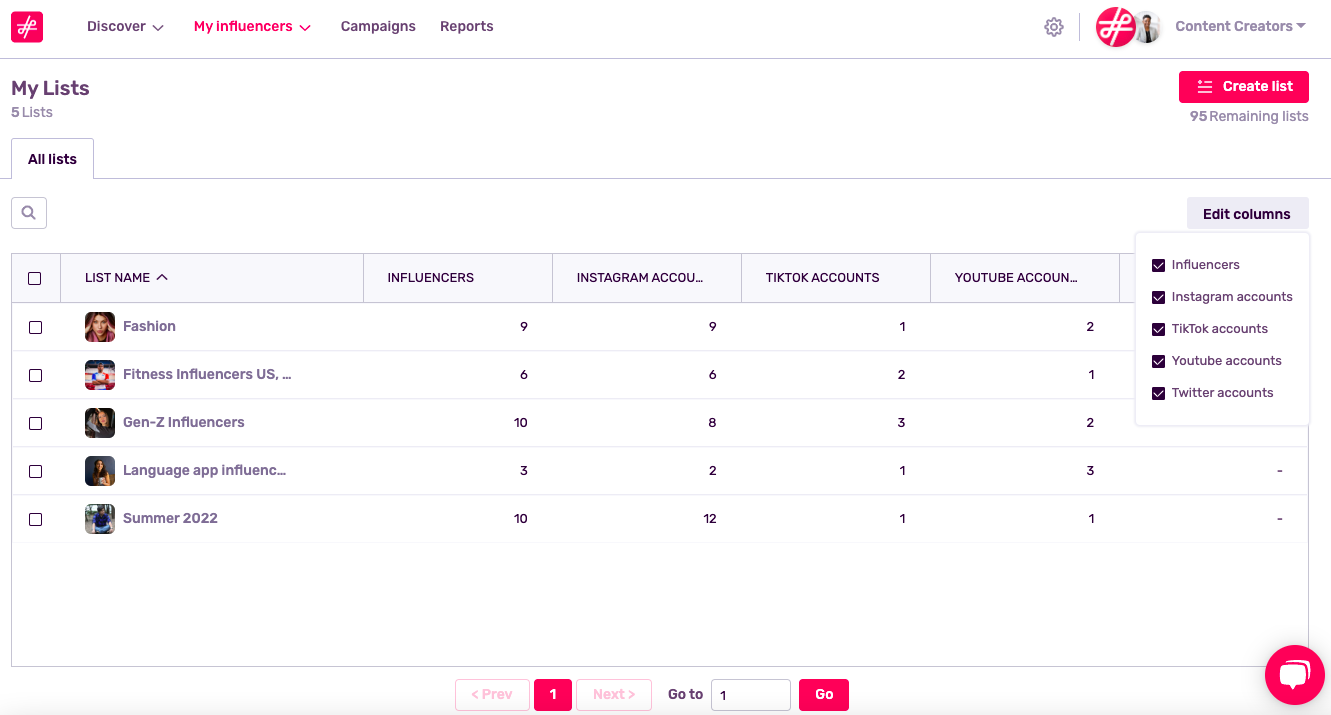Click the Edit columns button
Image resolution: width=1331 pixels, height=715 pixels.
click(1247, 213)
